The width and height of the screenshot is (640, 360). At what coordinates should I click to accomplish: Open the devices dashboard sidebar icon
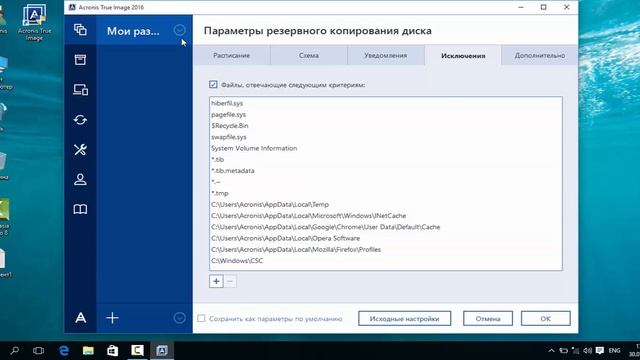coord(80,90)
